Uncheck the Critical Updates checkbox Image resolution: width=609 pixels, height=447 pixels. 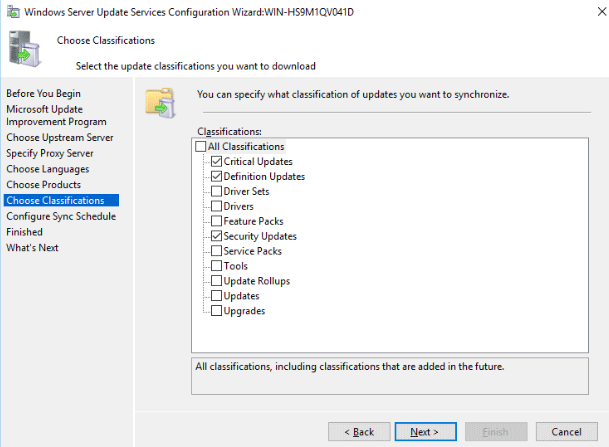[x=216, y=162]
